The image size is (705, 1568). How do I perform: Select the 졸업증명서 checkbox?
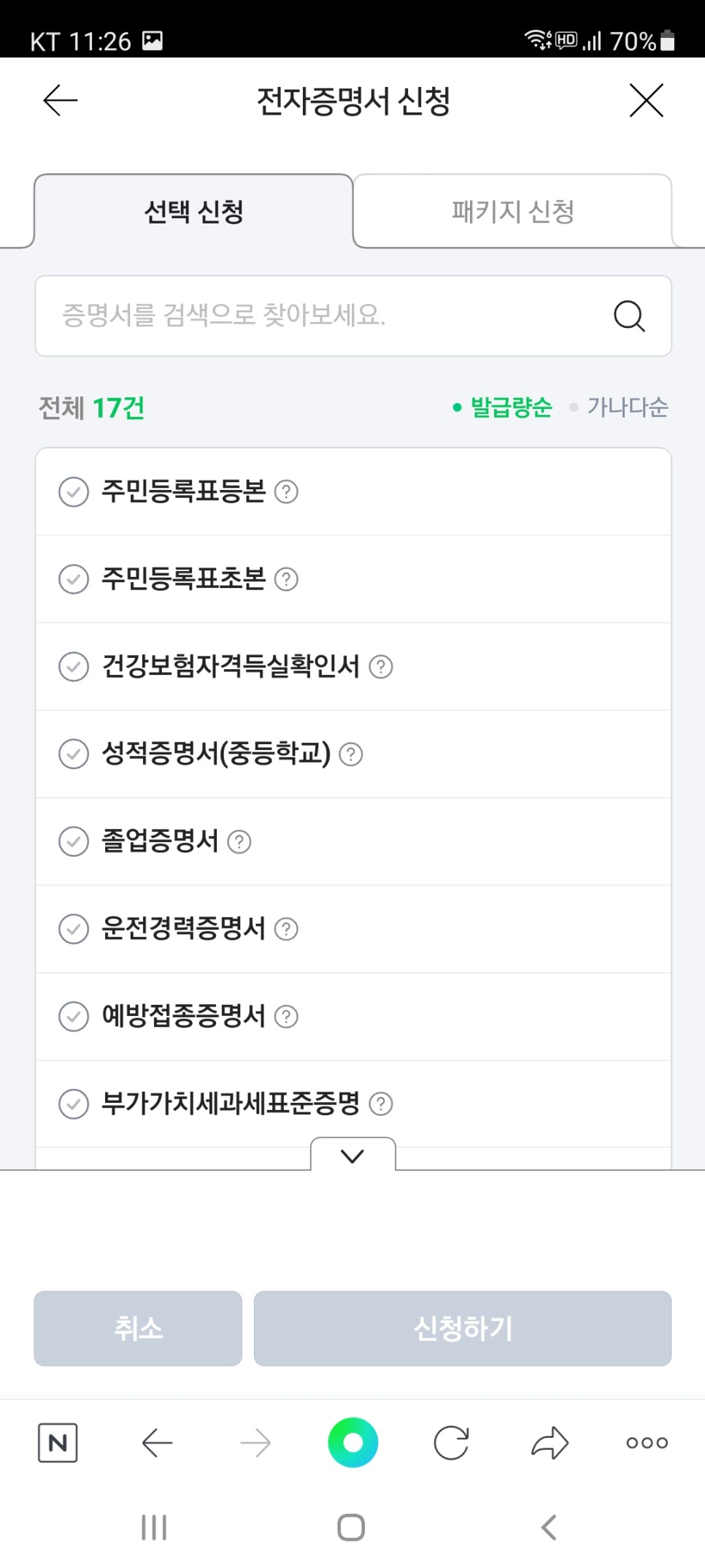pos(74,841)
